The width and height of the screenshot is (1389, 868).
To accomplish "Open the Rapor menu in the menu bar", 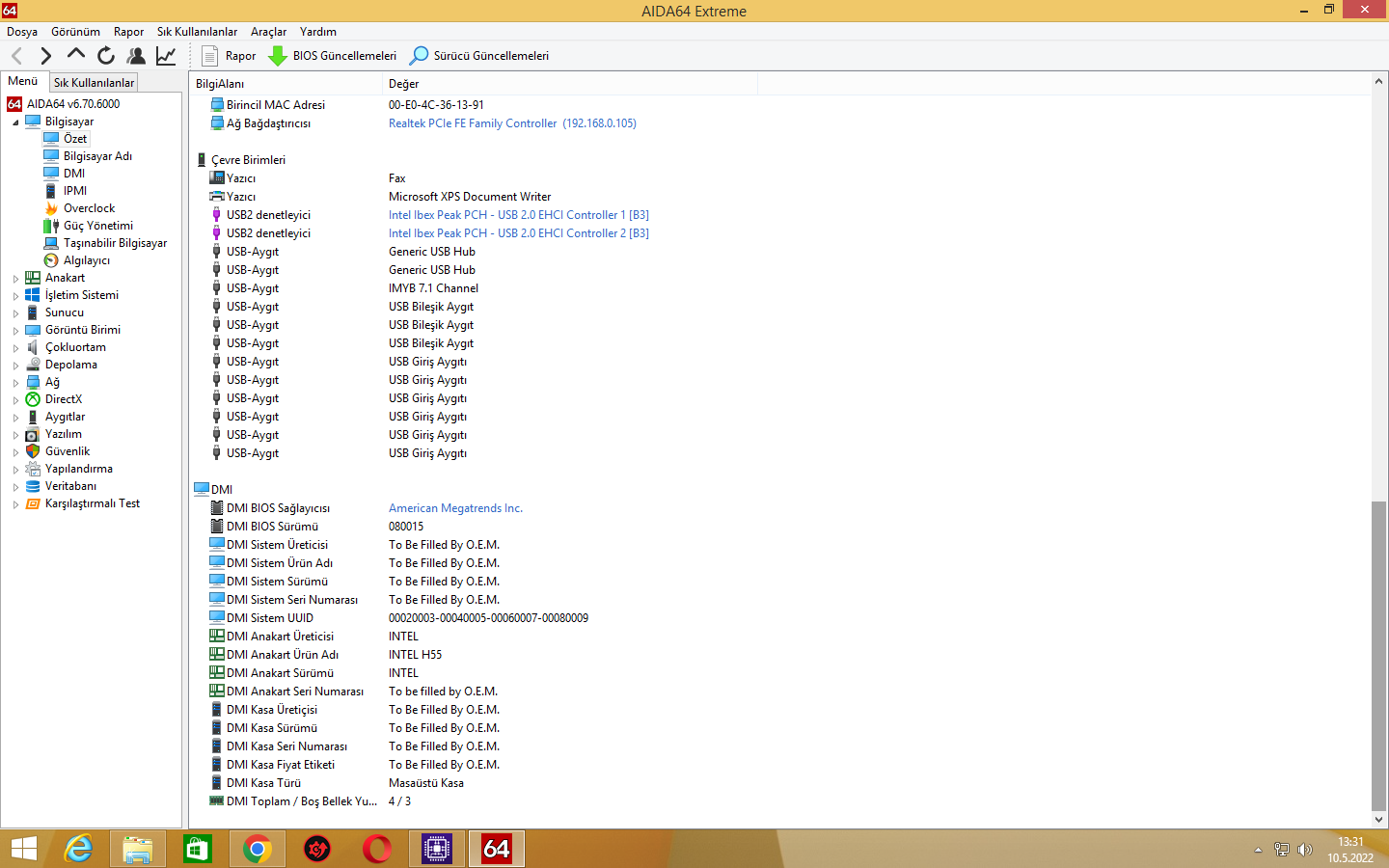I will (128, 32).
